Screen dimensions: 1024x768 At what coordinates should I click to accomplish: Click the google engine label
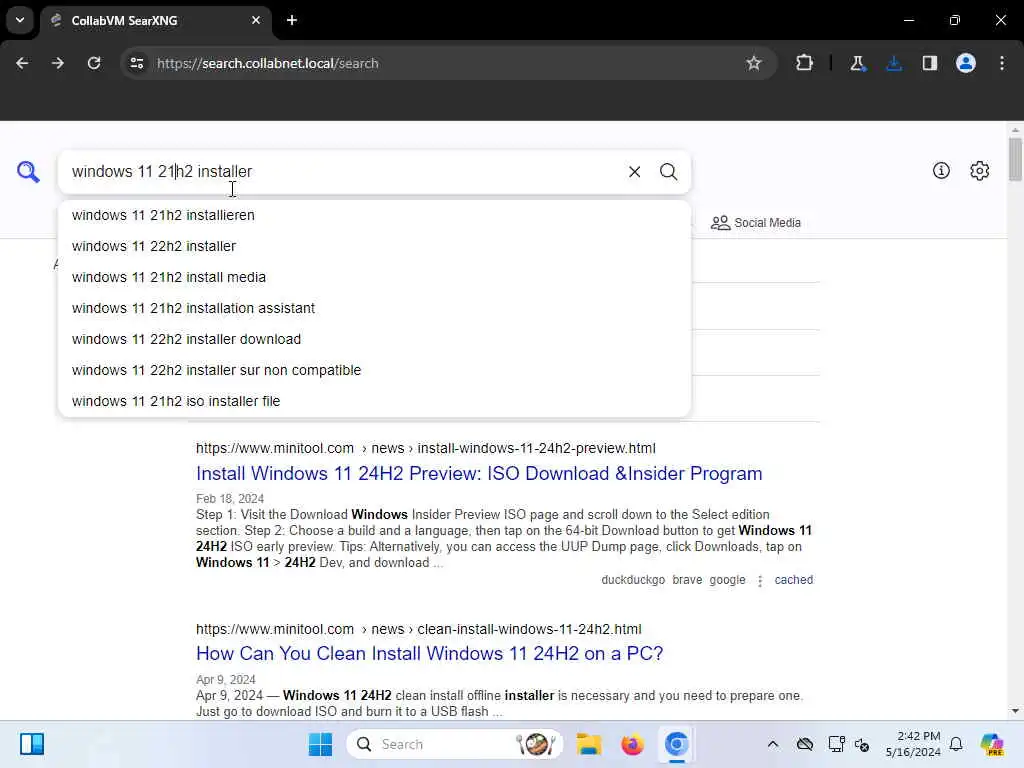point(727,580)
